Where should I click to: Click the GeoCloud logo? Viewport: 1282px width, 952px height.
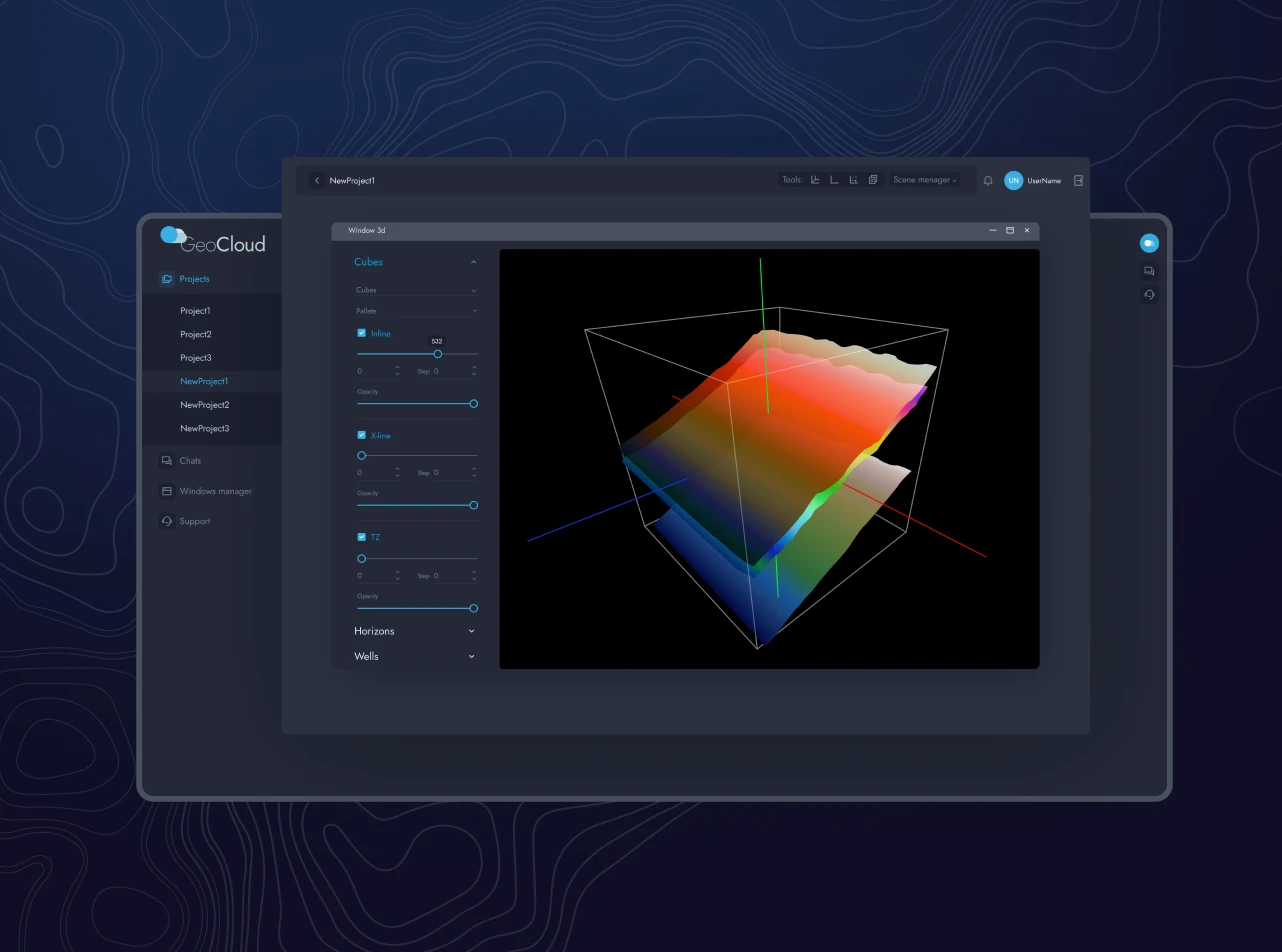coord(212,240)
